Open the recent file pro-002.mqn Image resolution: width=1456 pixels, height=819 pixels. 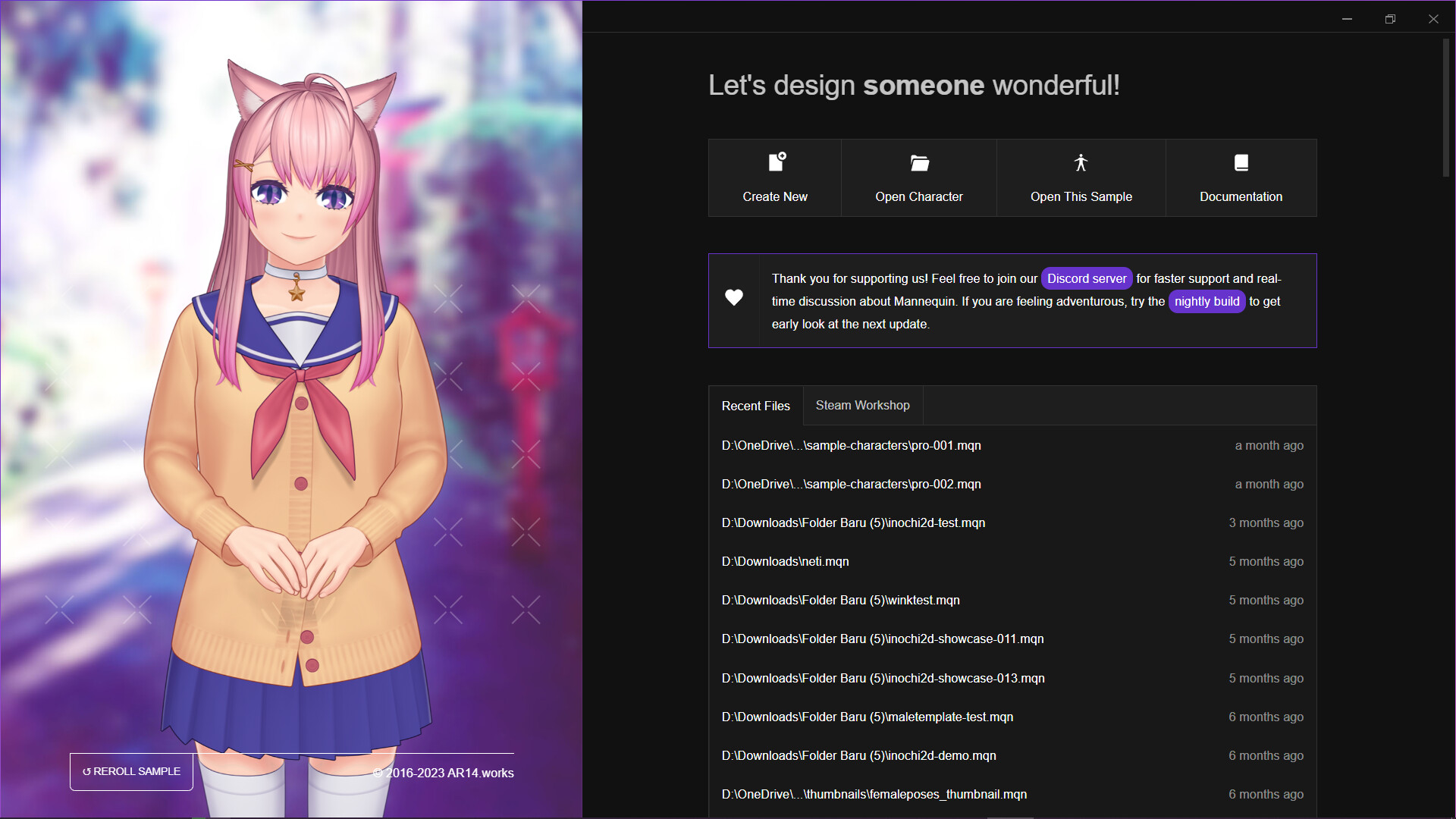(x=851, y=484)
